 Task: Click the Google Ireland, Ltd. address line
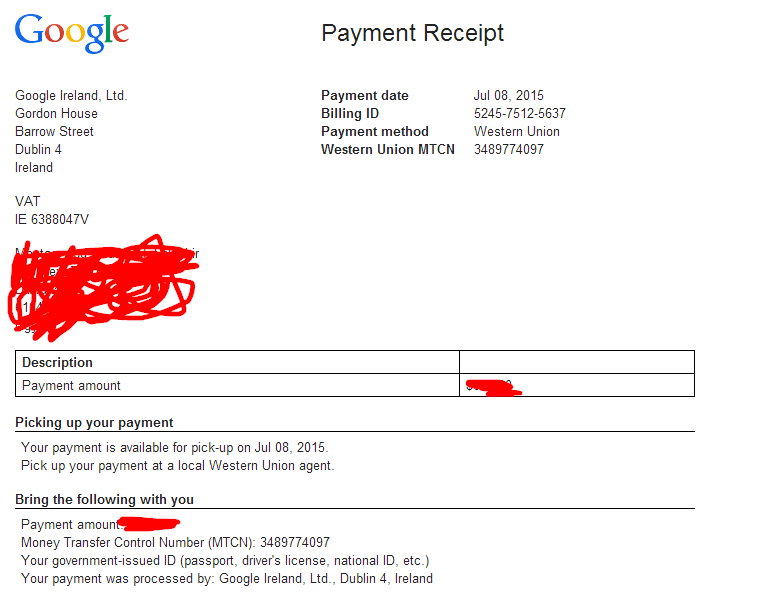tap(71, 95)
